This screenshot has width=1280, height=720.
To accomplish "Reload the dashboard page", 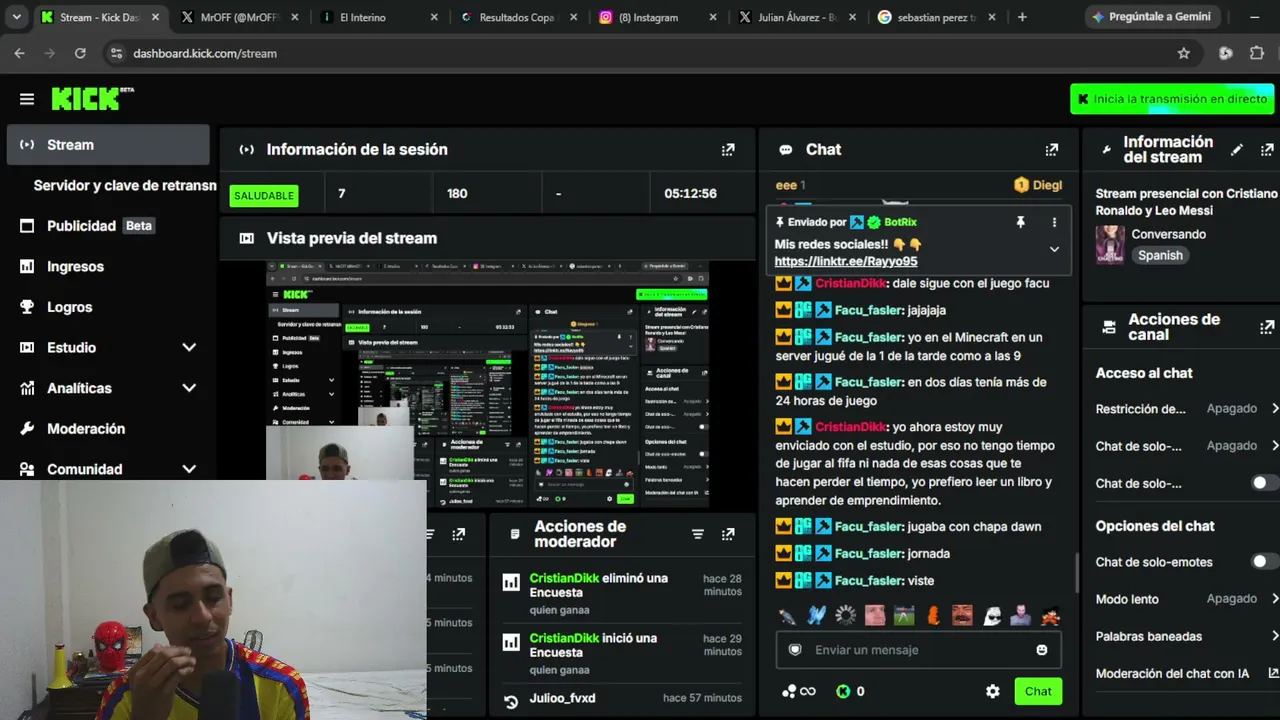I will click(80, 53).
